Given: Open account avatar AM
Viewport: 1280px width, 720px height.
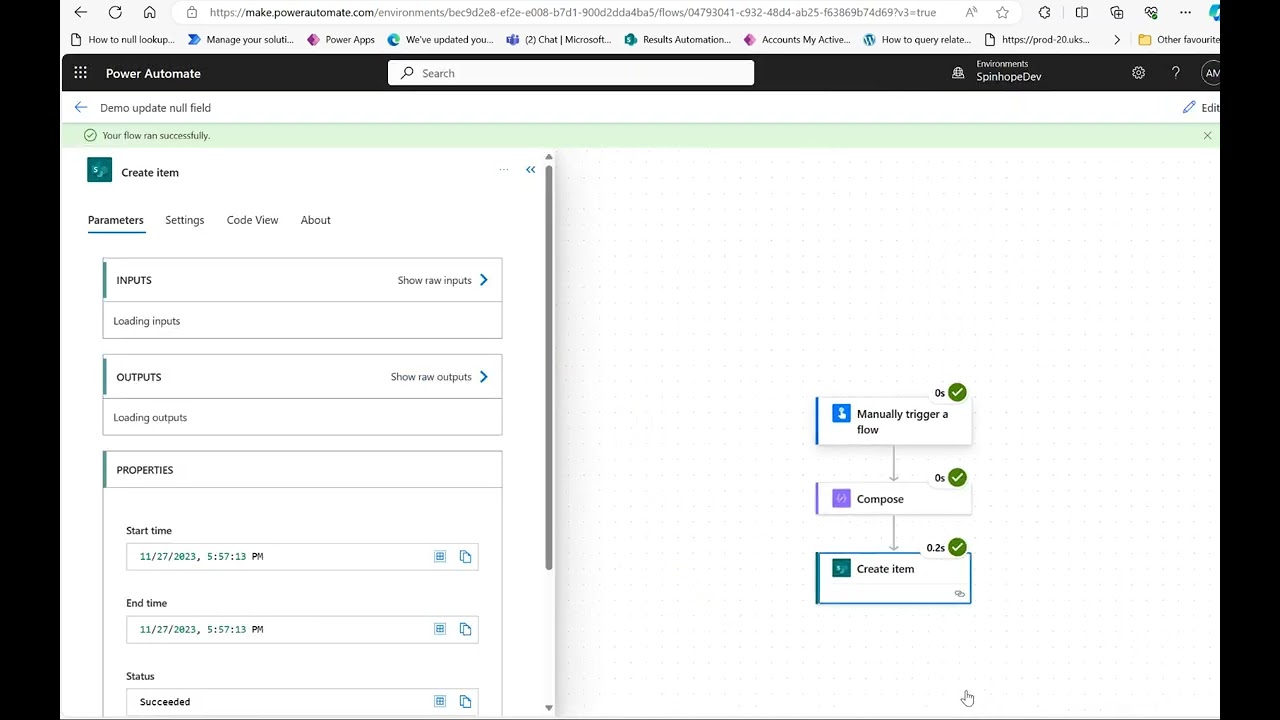Looking at the screenshot, I should click(x=1211, y=73).
